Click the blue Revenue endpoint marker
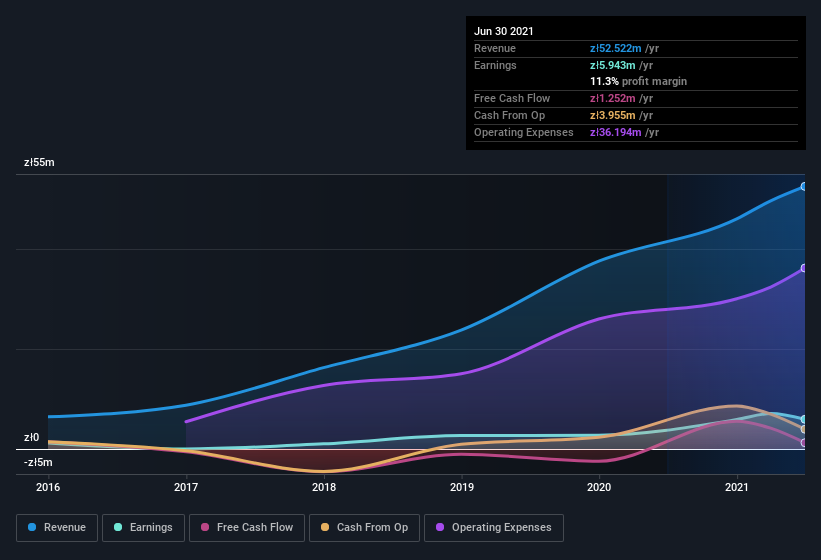This screenshot has height=560, width=821. coord(804,186)
